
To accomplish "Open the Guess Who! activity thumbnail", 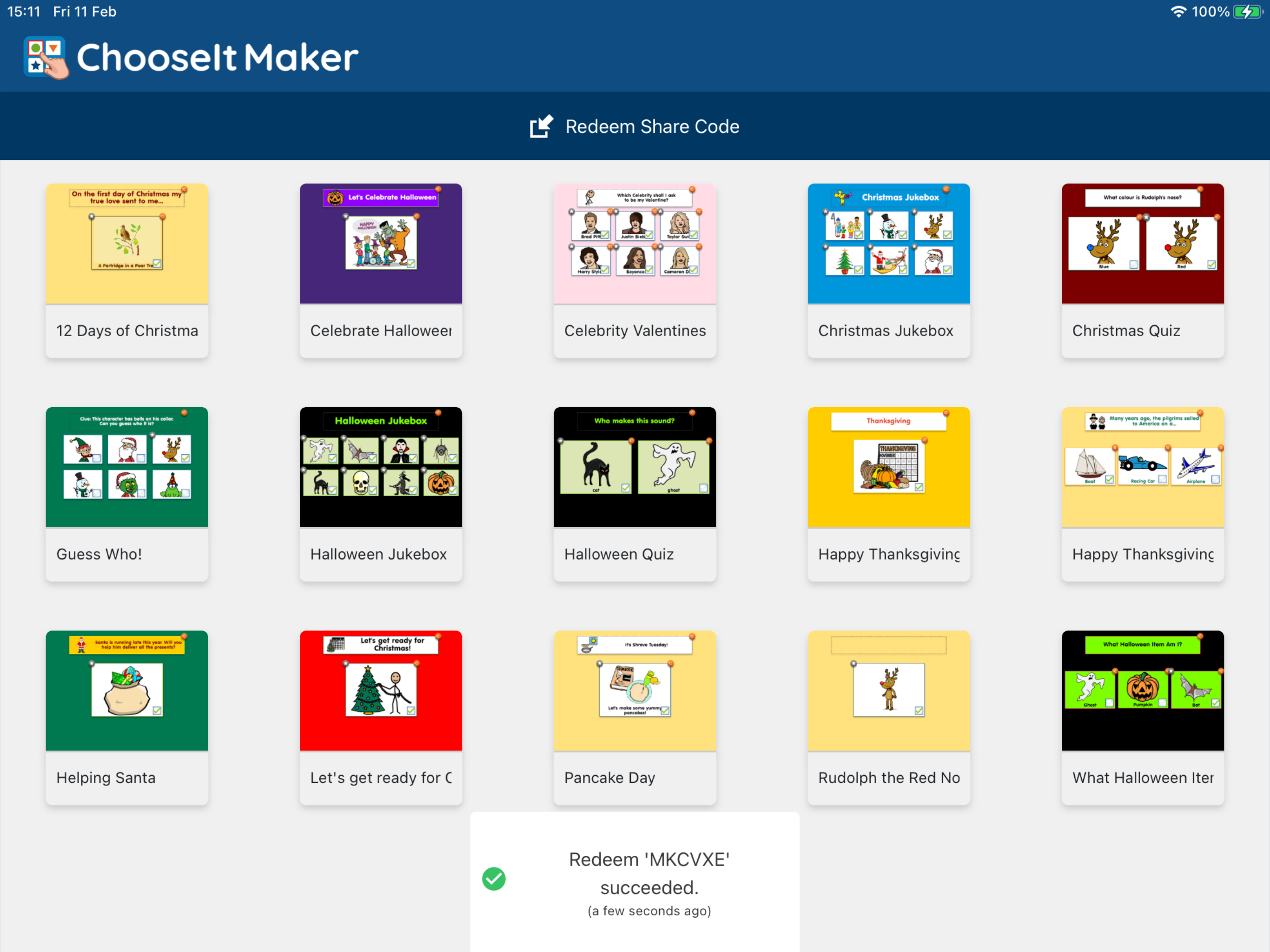I will pyautogui.click(x=127, y=467).
